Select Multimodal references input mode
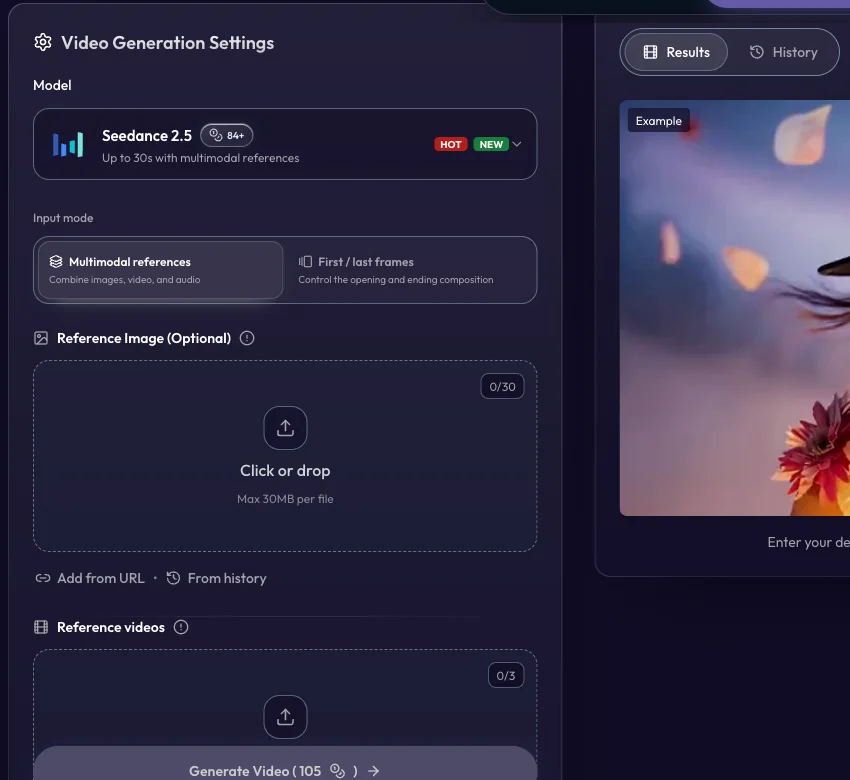850x780 pixels. [160, 270]
